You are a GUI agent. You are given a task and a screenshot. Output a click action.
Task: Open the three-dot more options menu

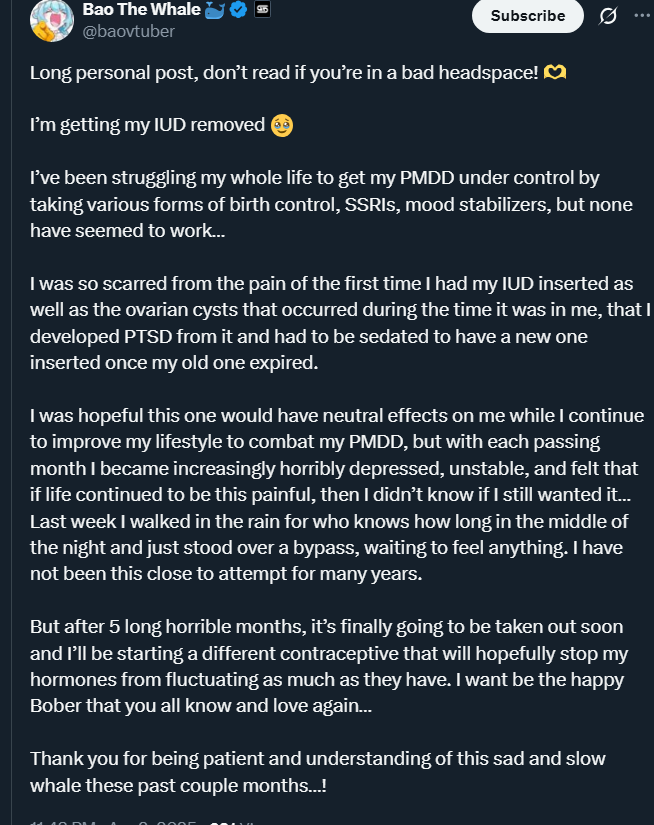[x=642, y=15]
